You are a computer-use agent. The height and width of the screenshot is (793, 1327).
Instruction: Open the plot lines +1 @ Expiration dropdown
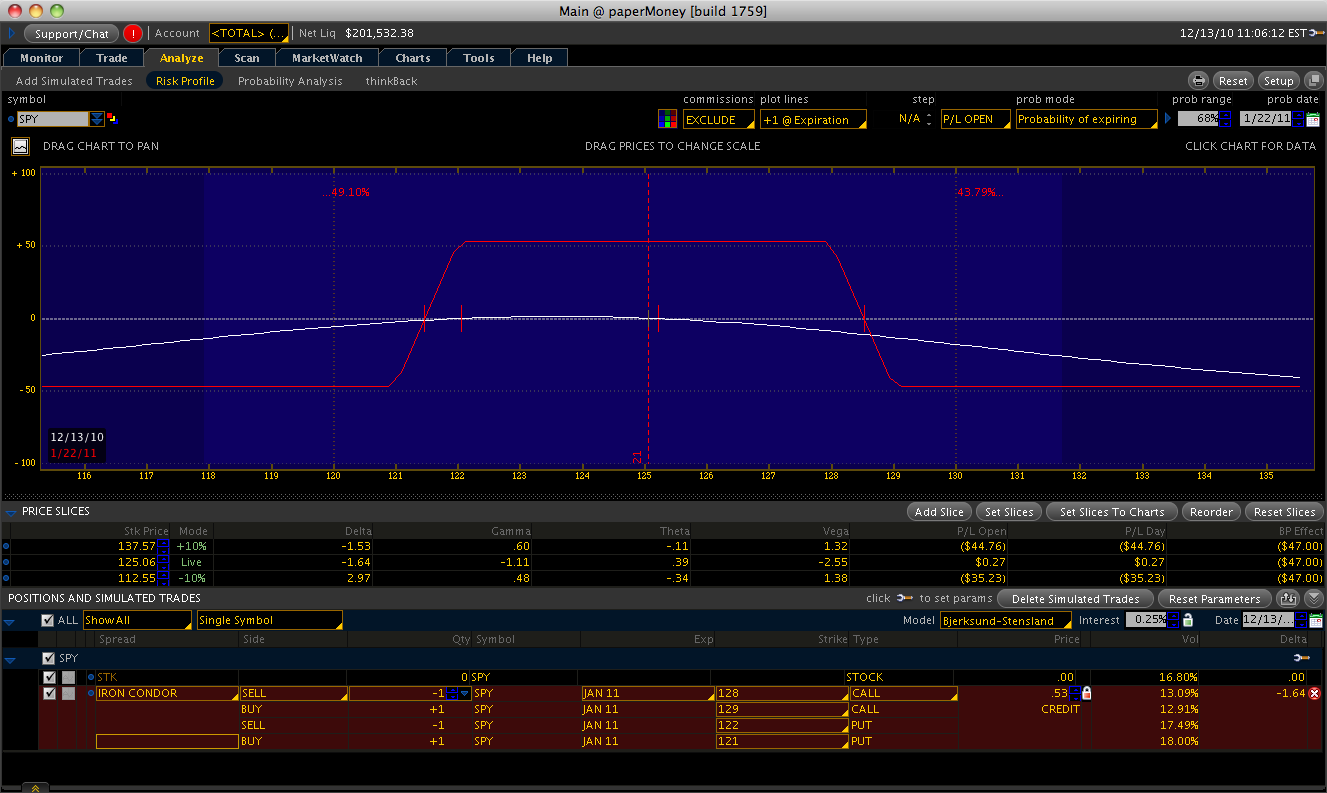pos(813,119)
